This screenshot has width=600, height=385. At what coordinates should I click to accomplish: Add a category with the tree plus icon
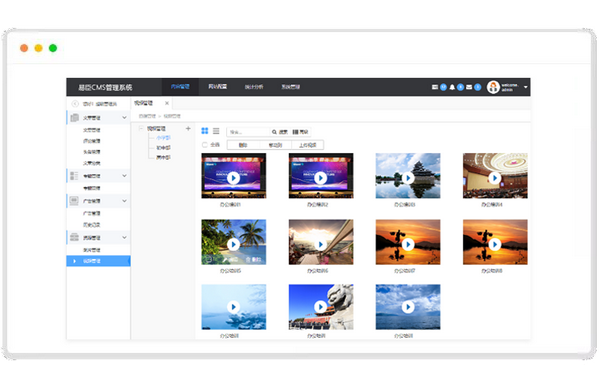click(188, 129)
